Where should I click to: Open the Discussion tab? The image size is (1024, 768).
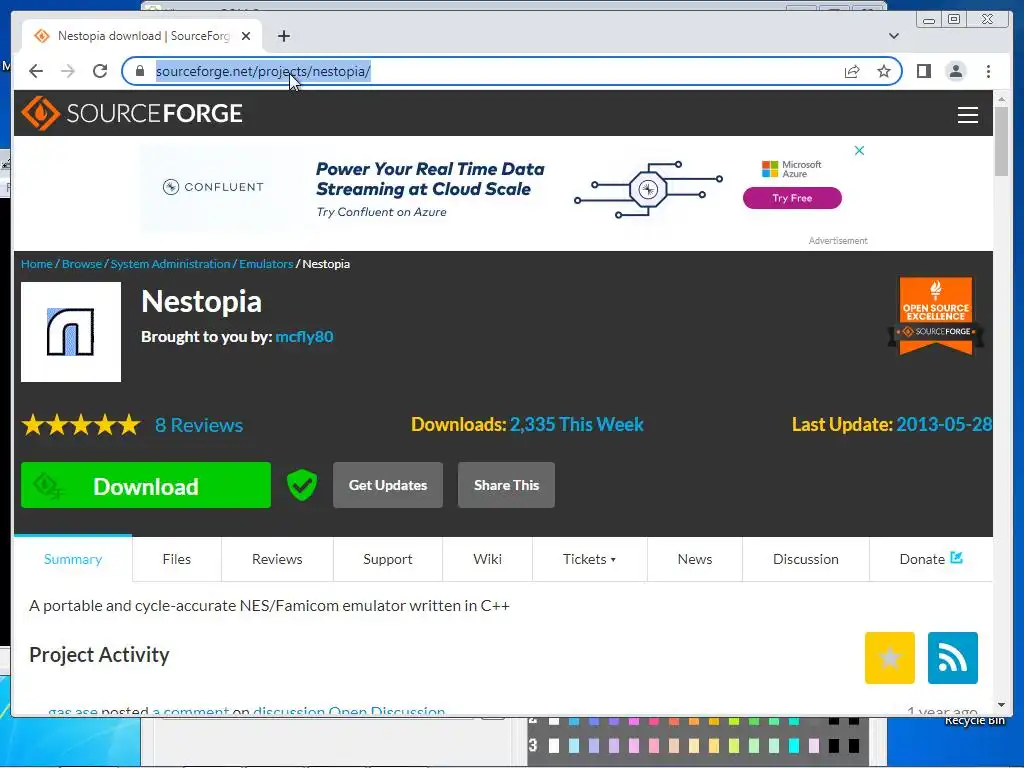[x=805, y=559]
